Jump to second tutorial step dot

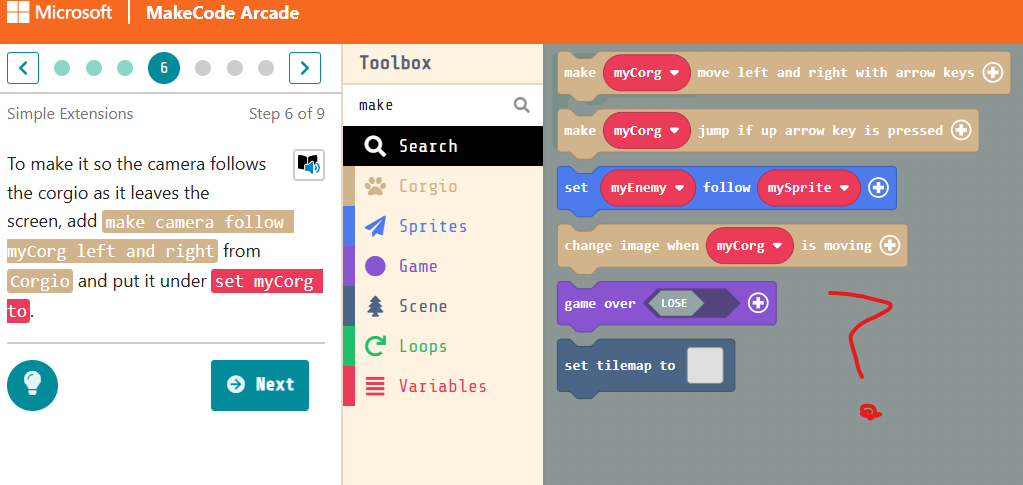pos(94,68)
